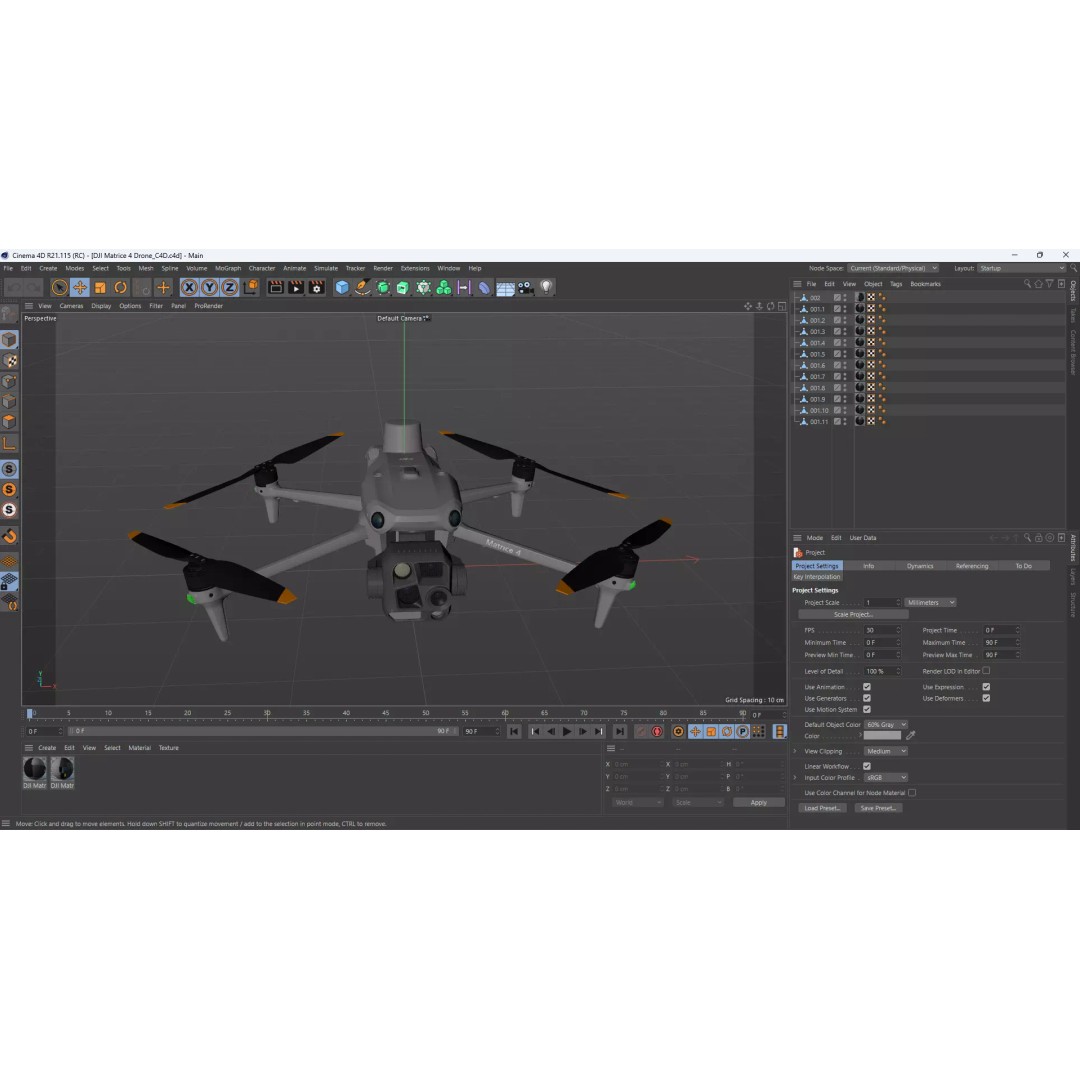Add a camera object icon
Image resolution: width=1080 pixels, height=1080 pixels.
coord(526,287)
